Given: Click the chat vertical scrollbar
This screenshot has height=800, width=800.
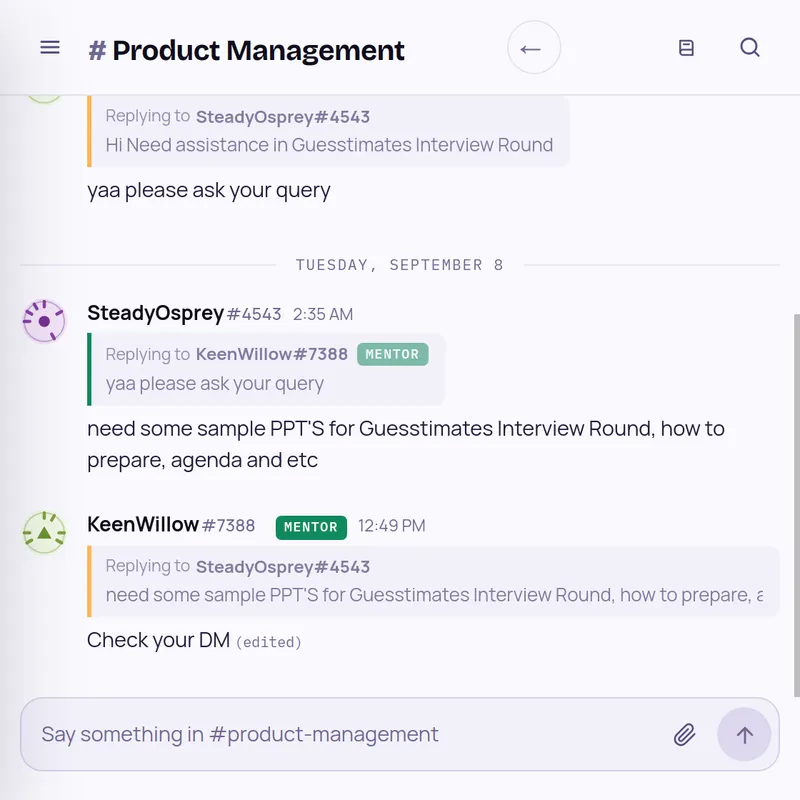Looking at the screenshot, I should coord(796,505).
